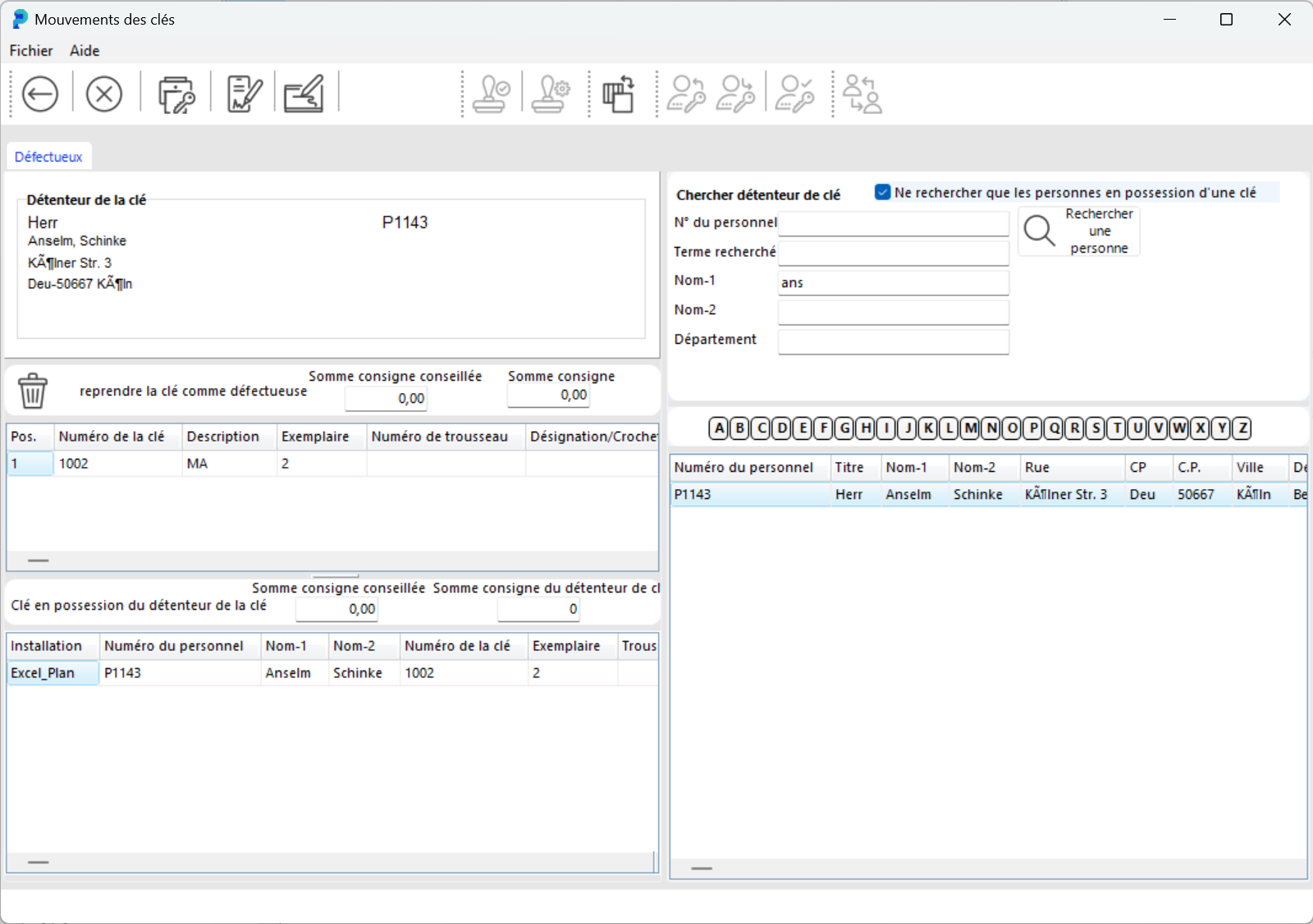Image resolution: width=1313 pixels, height=924 pixels.
Task: Click the back arrow toolbar icon
Action: click(39, 94)
